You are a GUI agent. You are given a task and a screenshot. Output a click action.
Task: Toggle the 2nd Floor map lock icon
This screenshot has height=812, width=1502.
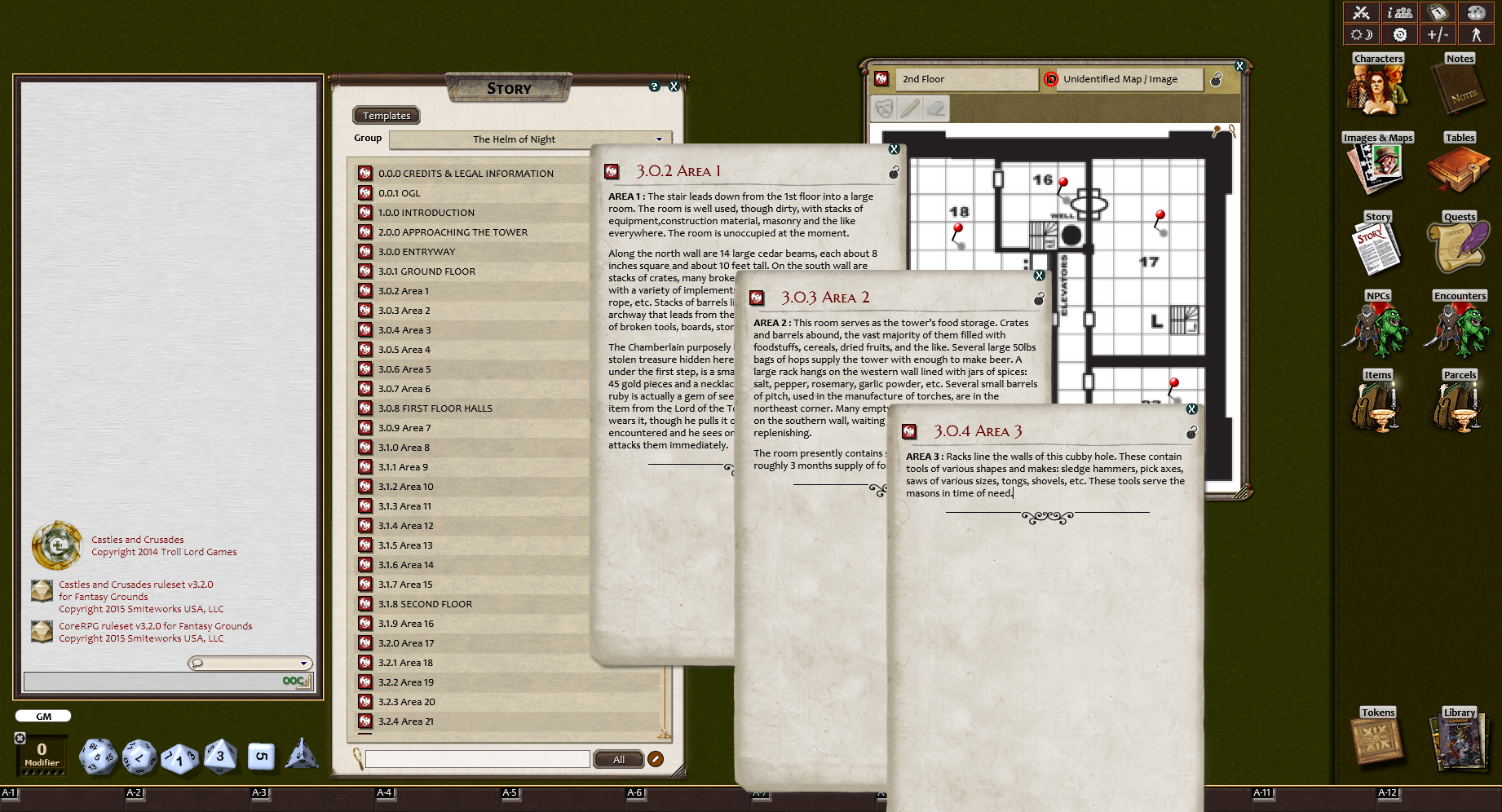click(x=1216, y=79)
